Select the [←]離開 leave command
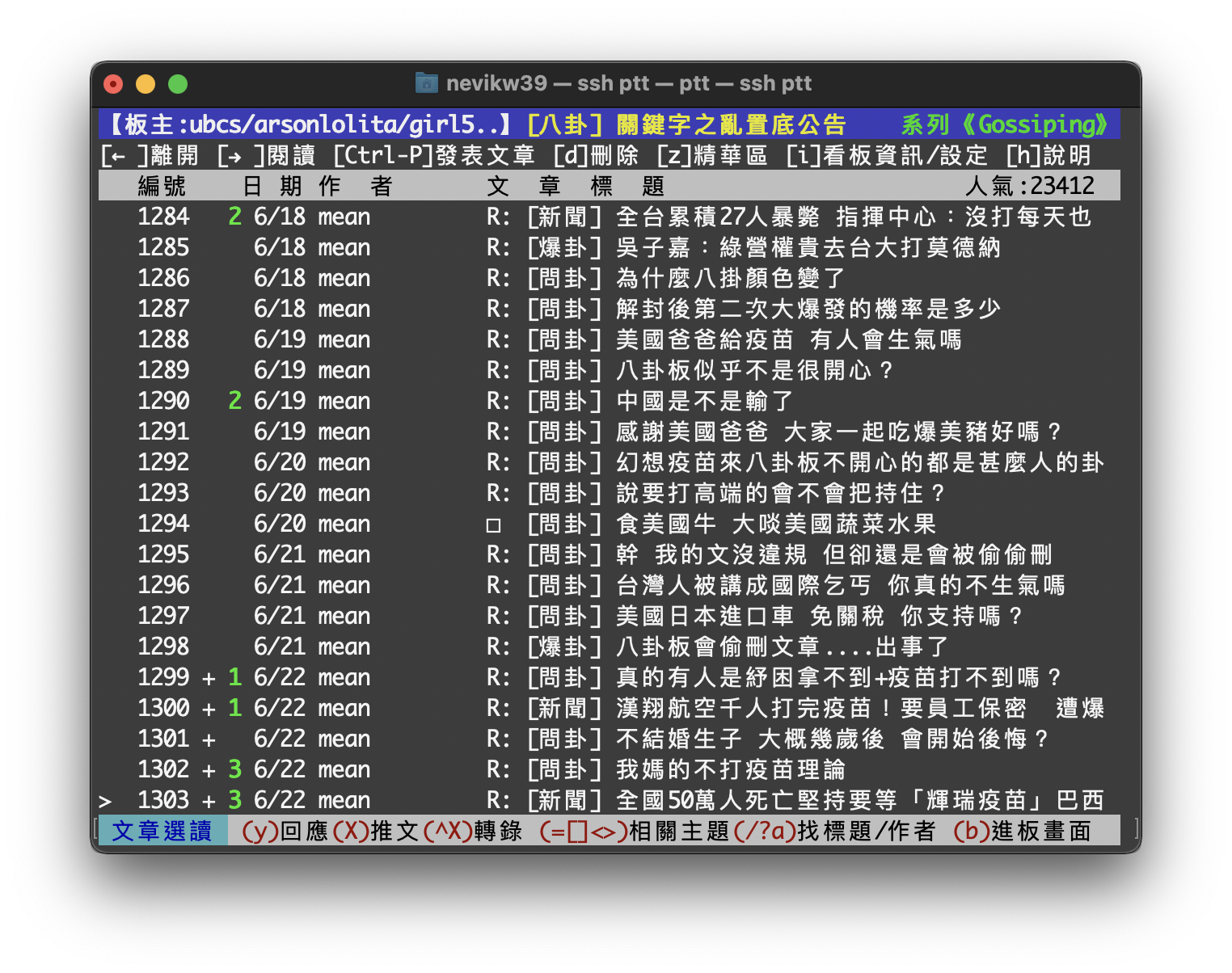 pos(150,155)
